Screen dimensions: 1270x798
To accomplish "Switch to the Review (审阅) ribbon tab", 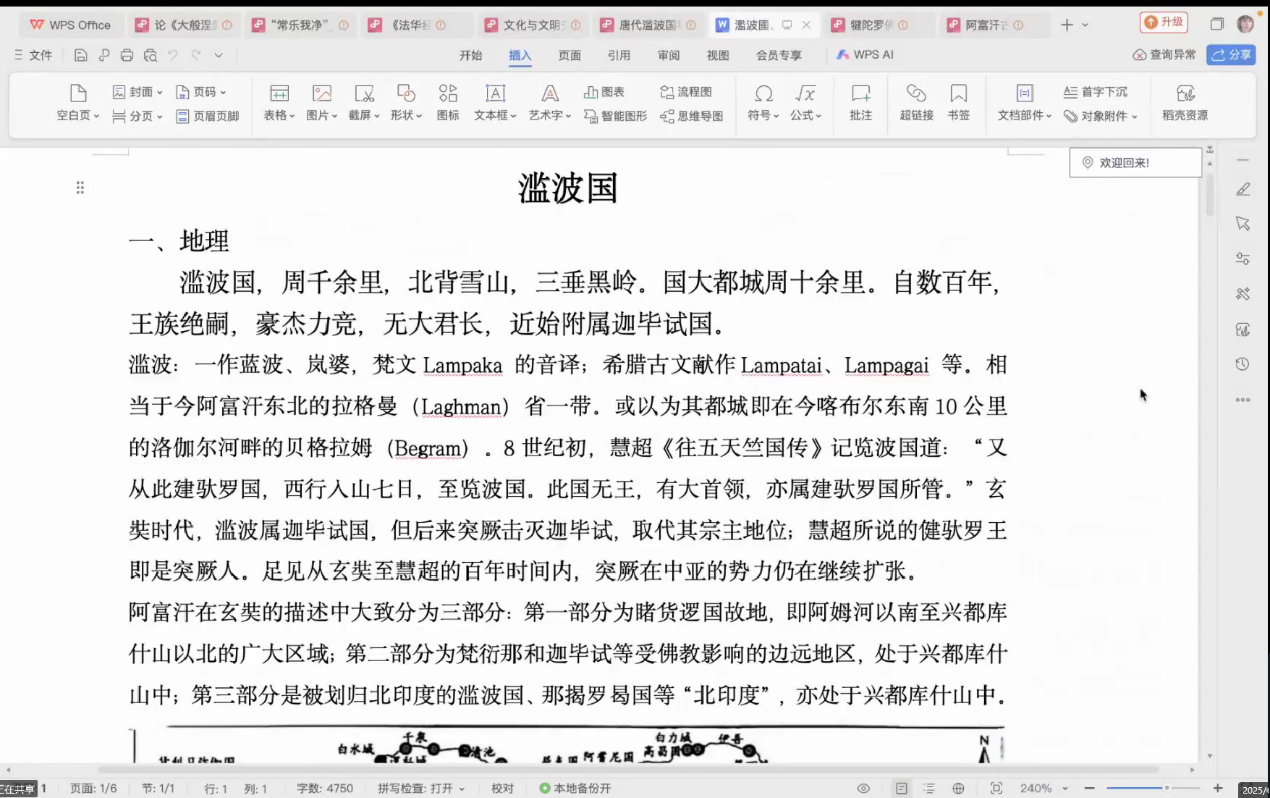I will (668, 56).
